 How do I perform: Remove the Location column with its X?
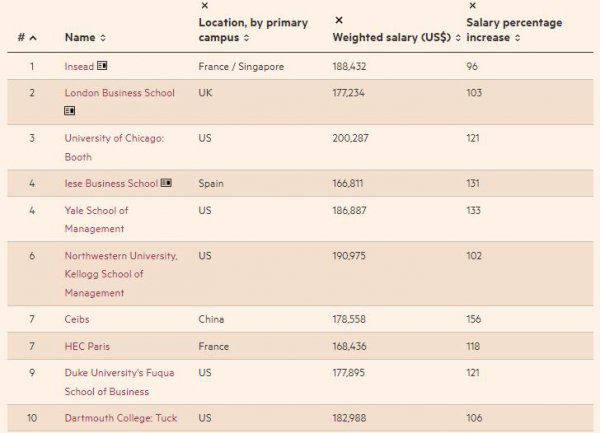pyautogui.click(x=204, y=6)
